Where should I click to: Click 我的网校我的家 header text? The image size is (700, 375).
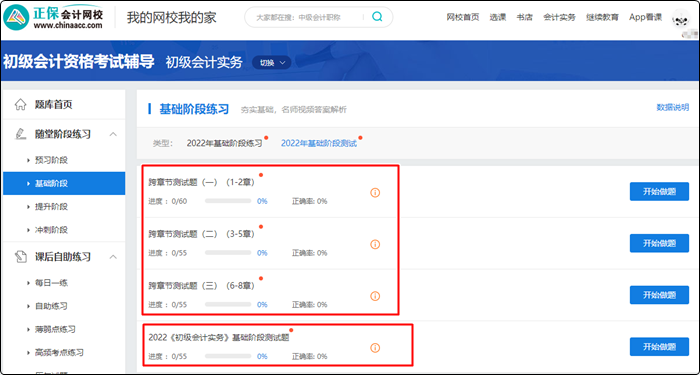tap(171, 17)
